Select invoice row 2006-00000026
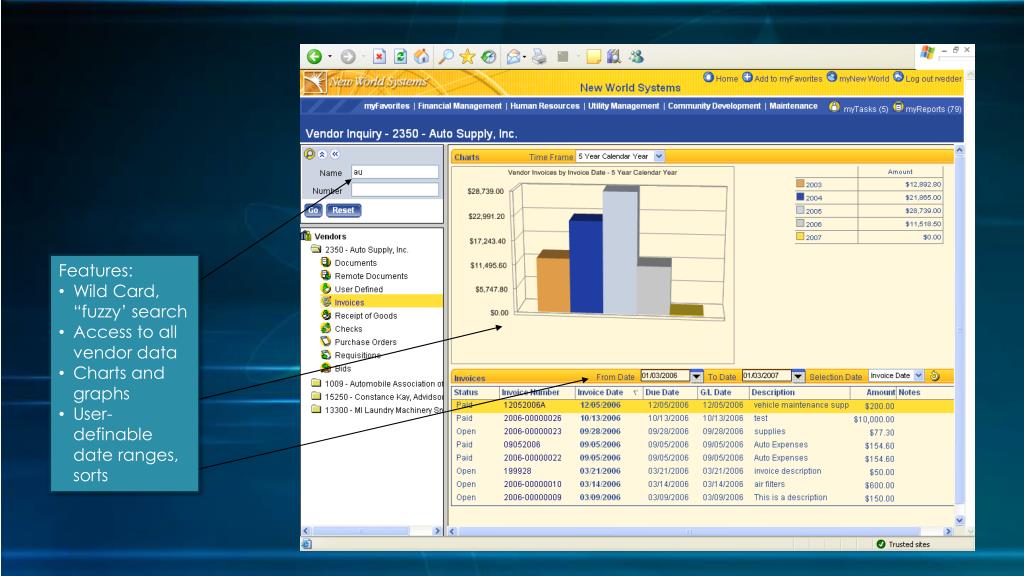Image resolution: width=1024 pixels, height=576 pixels. [x=703, y=419]
